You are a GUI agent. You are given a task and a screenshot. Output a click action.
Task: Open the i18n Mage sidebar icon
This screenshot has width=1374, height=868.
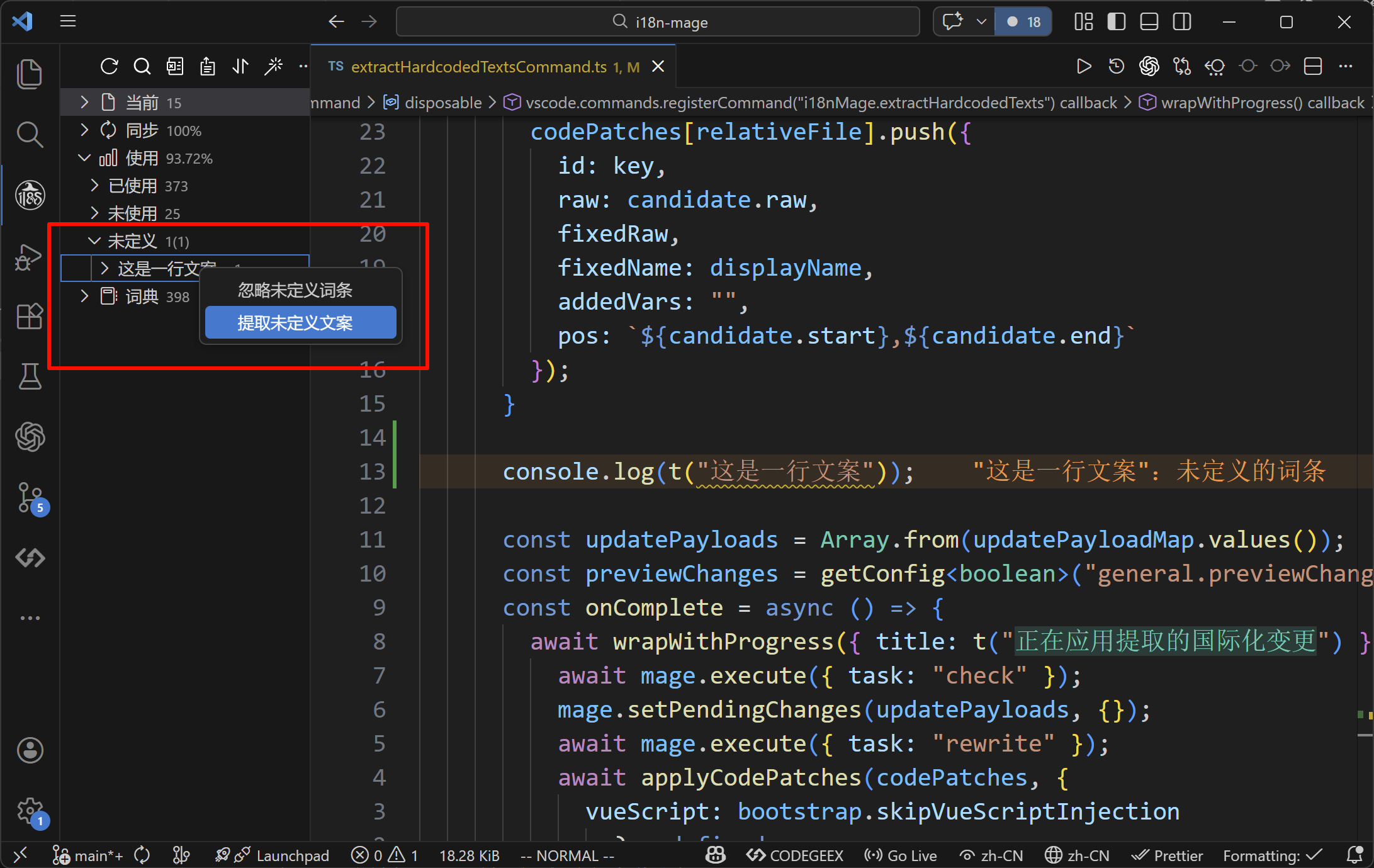tap(30, 195)
